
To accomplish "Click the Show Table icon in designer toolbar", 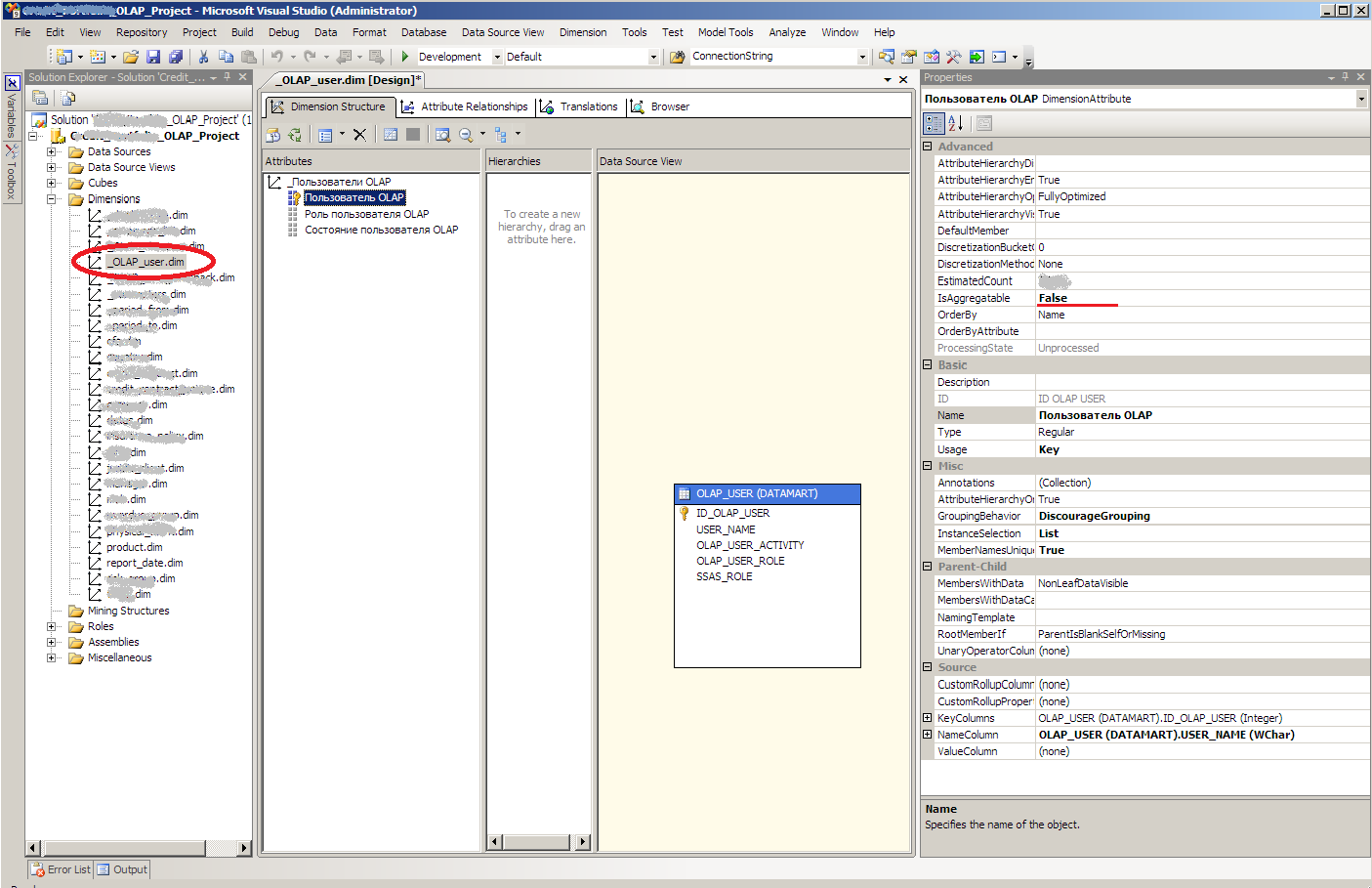I will (391, 135).
